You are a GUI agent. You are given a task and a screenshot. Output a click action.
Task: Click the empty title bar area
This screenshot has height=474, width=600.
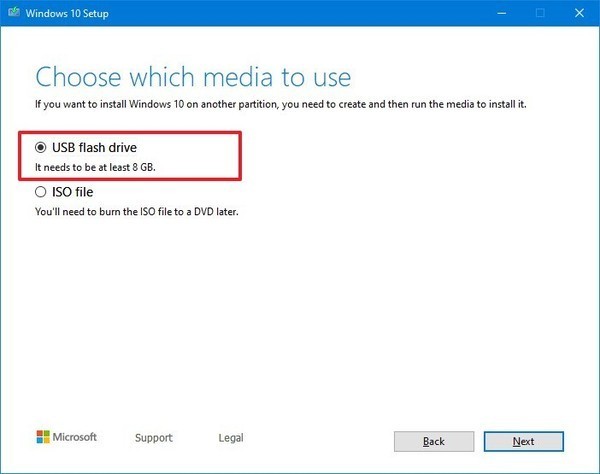coord(300,13)
